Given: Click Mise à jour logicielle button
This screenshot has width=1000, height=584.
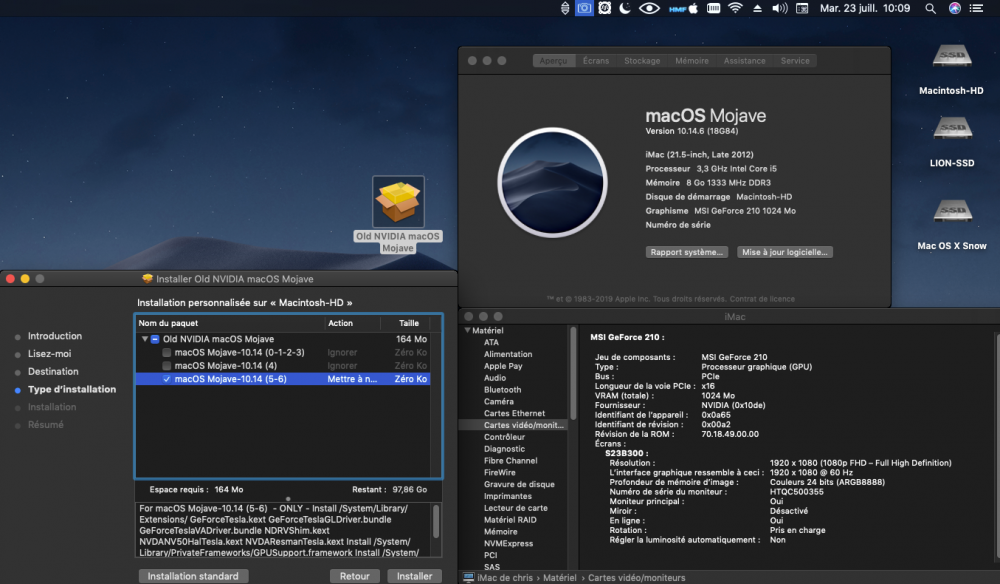Looking at the screenshot, I should tap(784, 252).
